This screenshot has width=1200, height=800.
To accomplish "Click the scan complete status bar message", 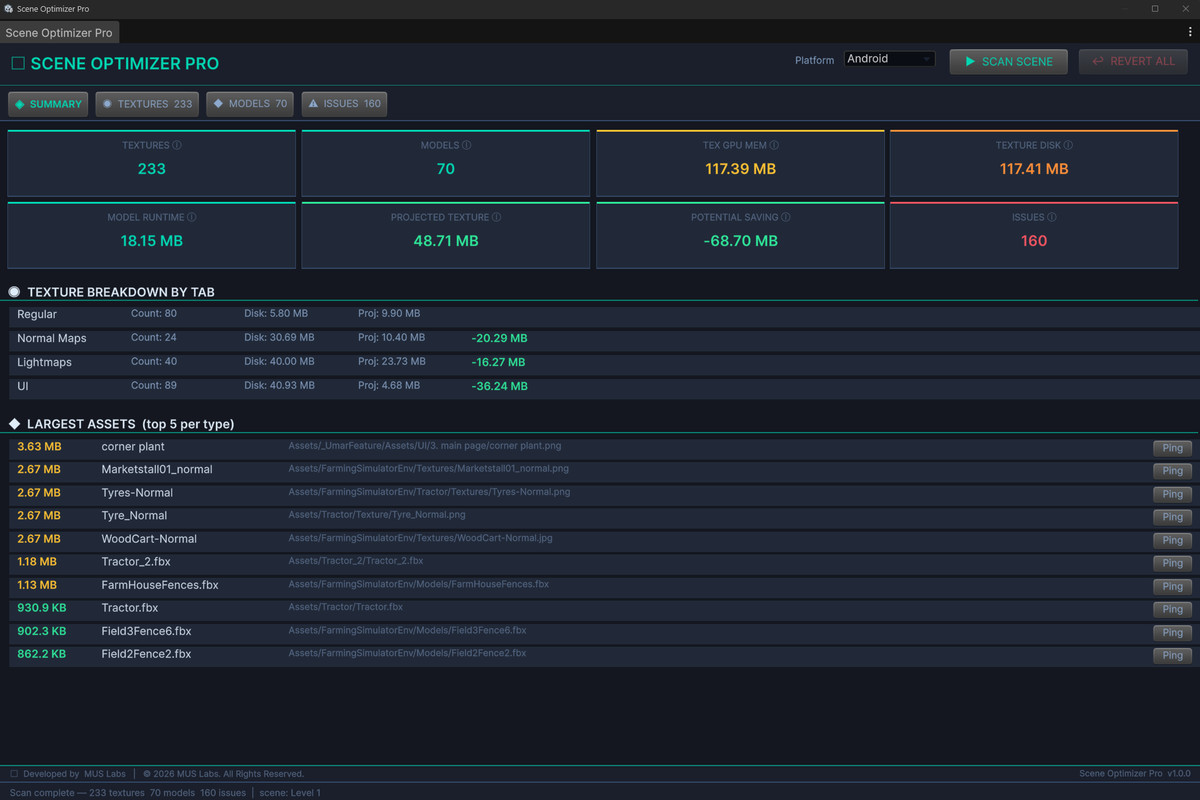I will pos(165,793).
